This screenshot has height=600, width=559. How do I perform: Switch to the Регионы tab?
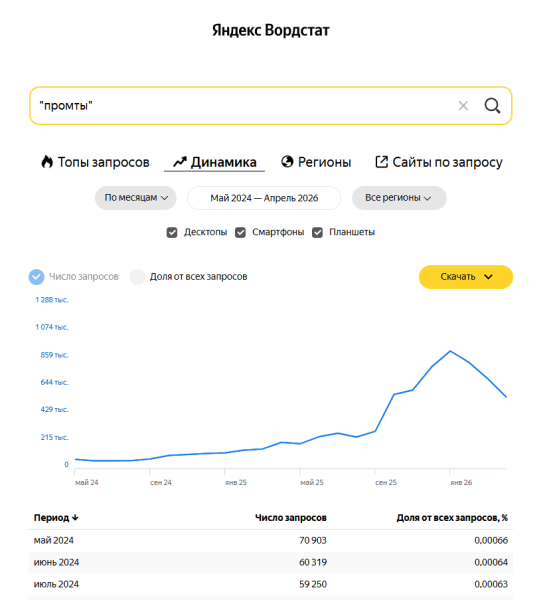tap(316, 162)
